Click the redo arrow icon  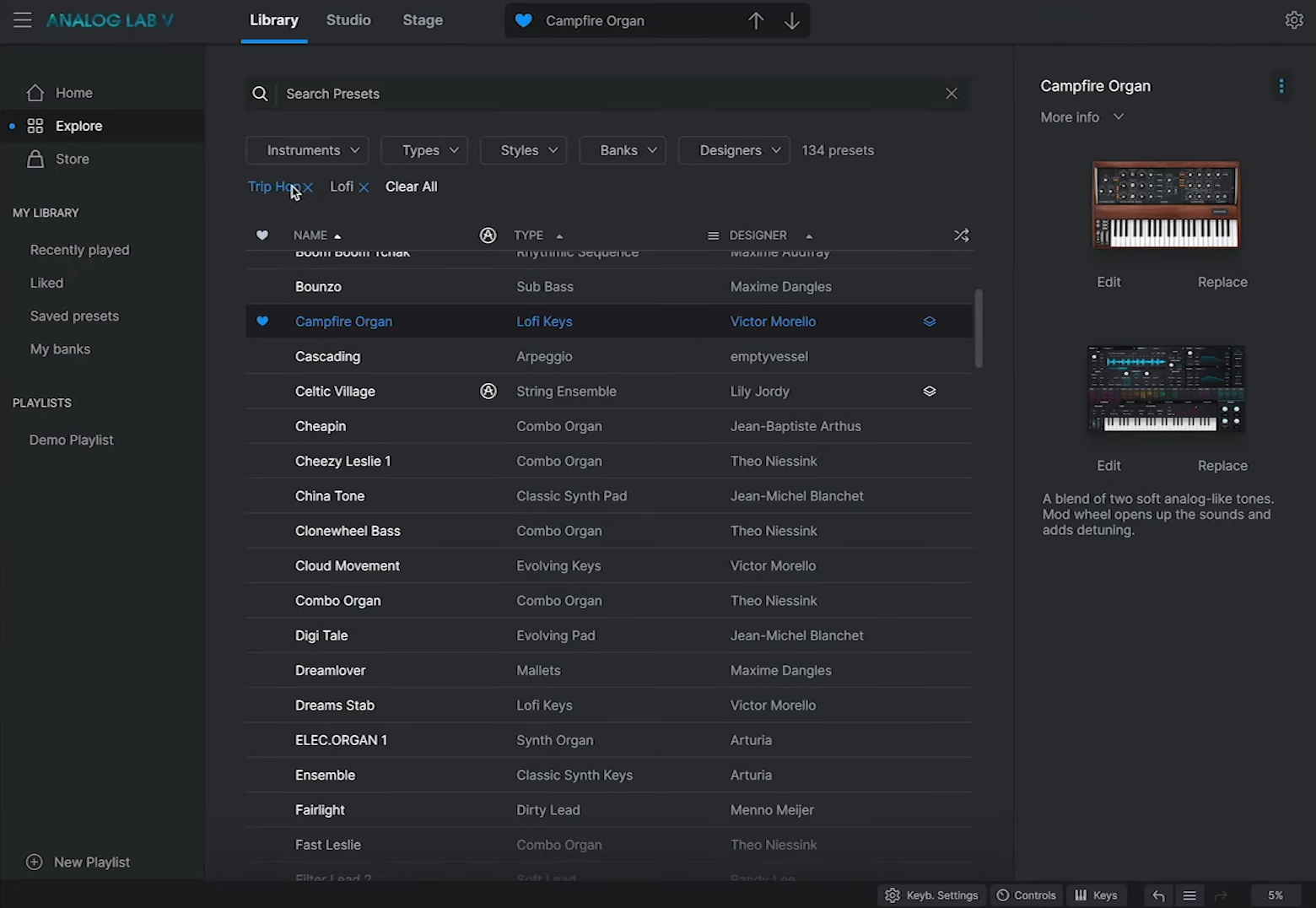[1221, 895]
